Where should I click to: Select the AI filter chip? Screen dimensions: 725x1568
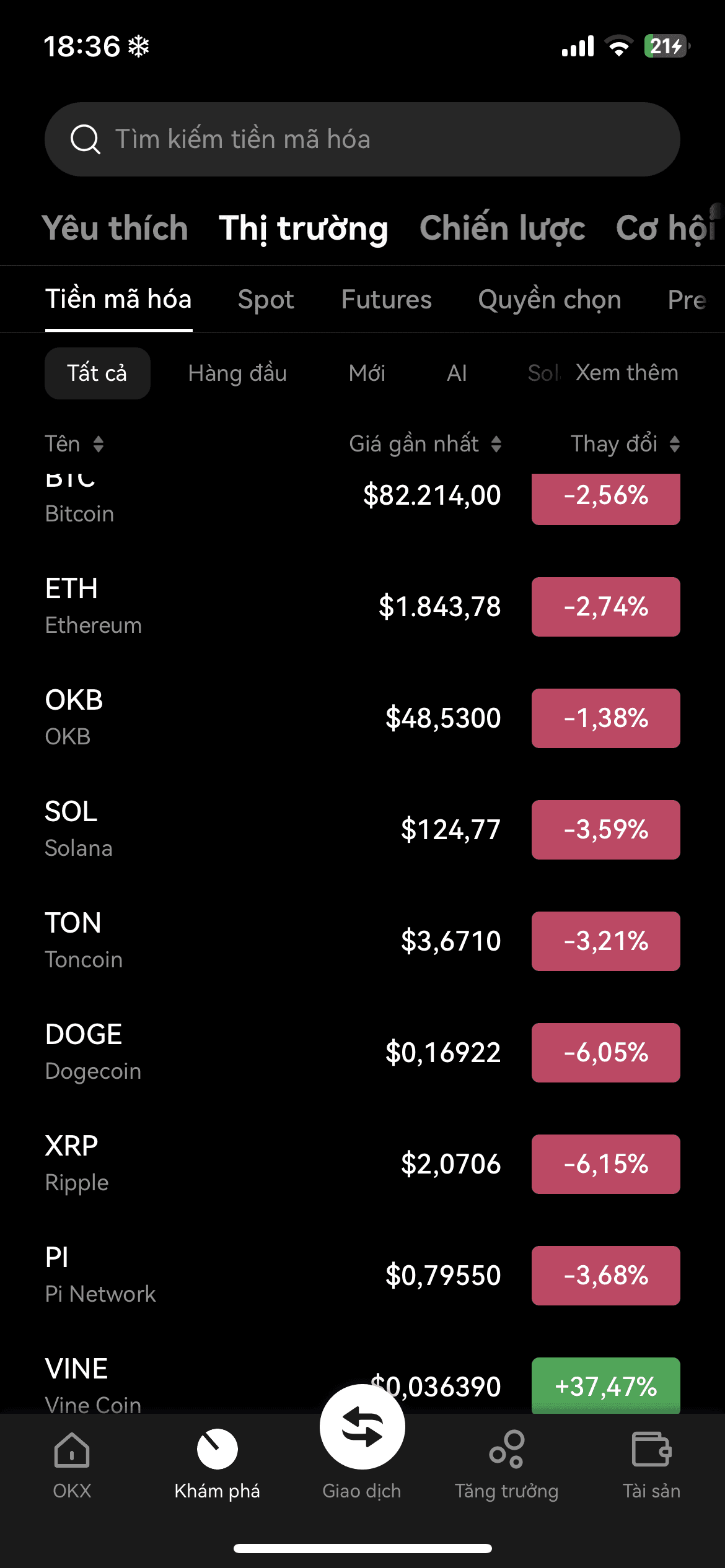(457, 373)
